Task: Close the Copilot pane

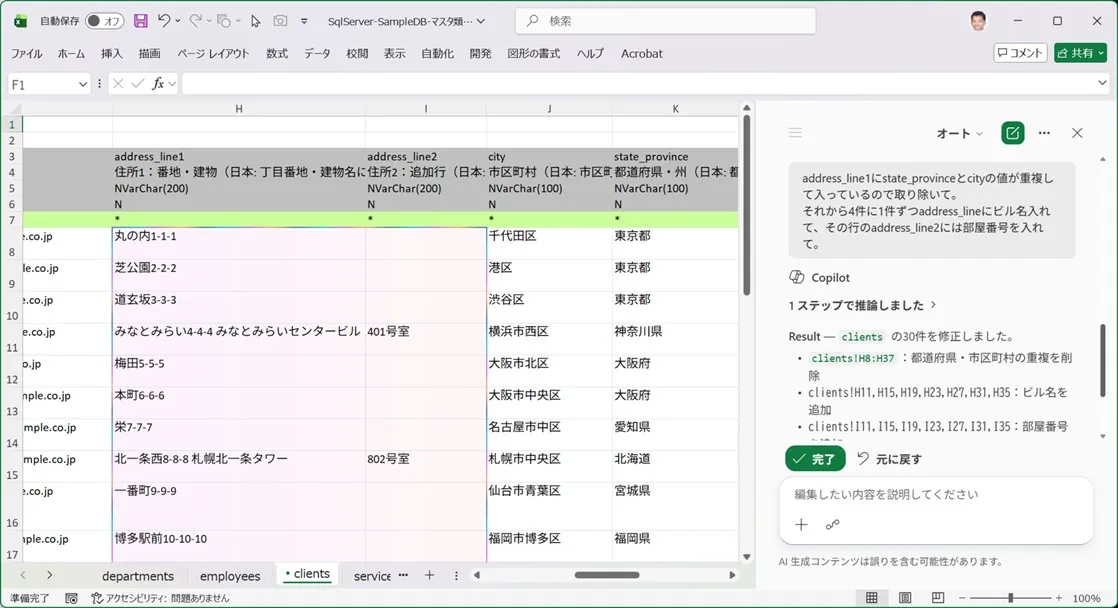Action: pyautogui.click(x=1077, y=133)
